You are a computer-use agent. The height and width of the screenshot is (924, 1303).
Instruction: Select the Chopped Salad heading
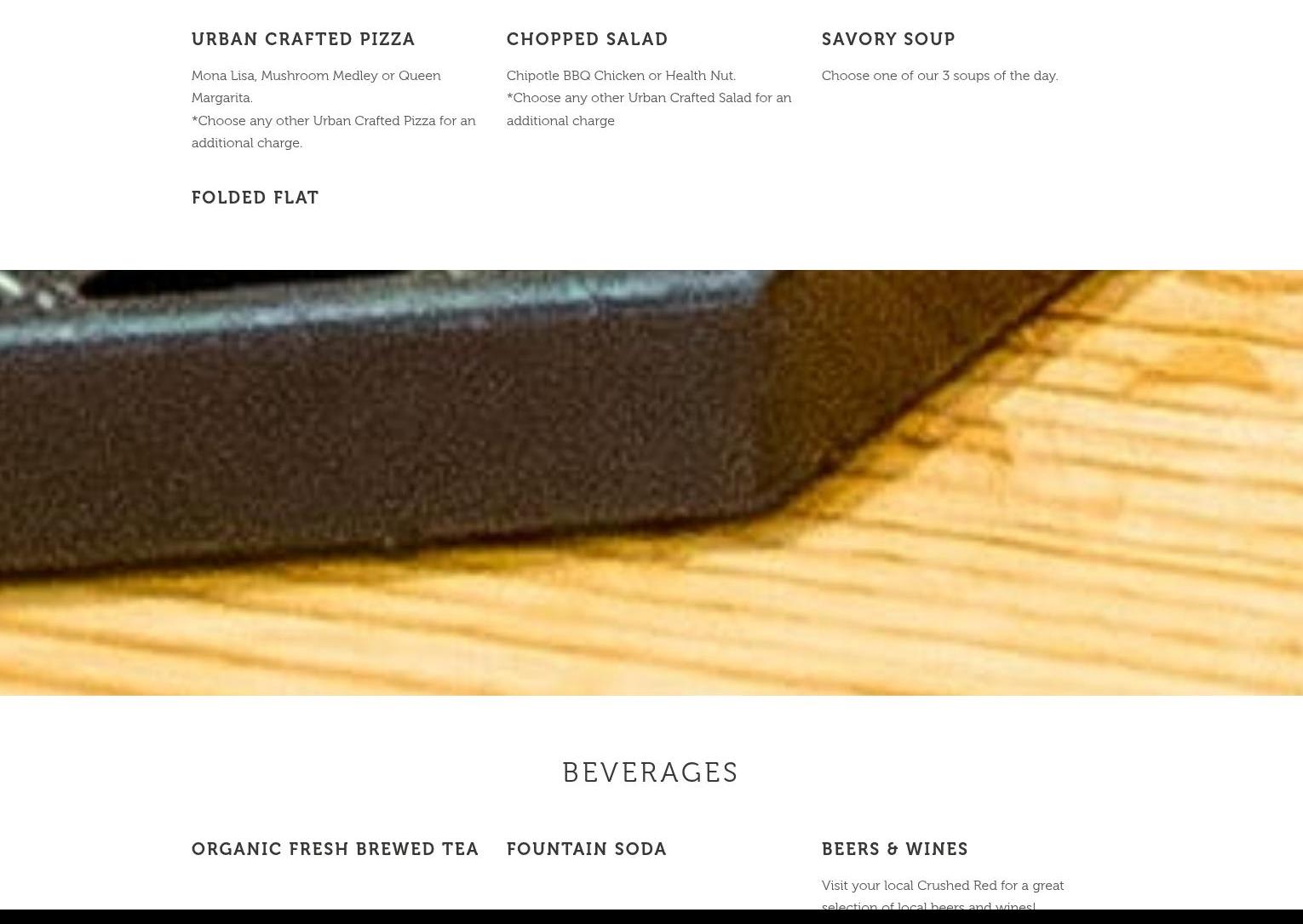[x=587, y=39]
